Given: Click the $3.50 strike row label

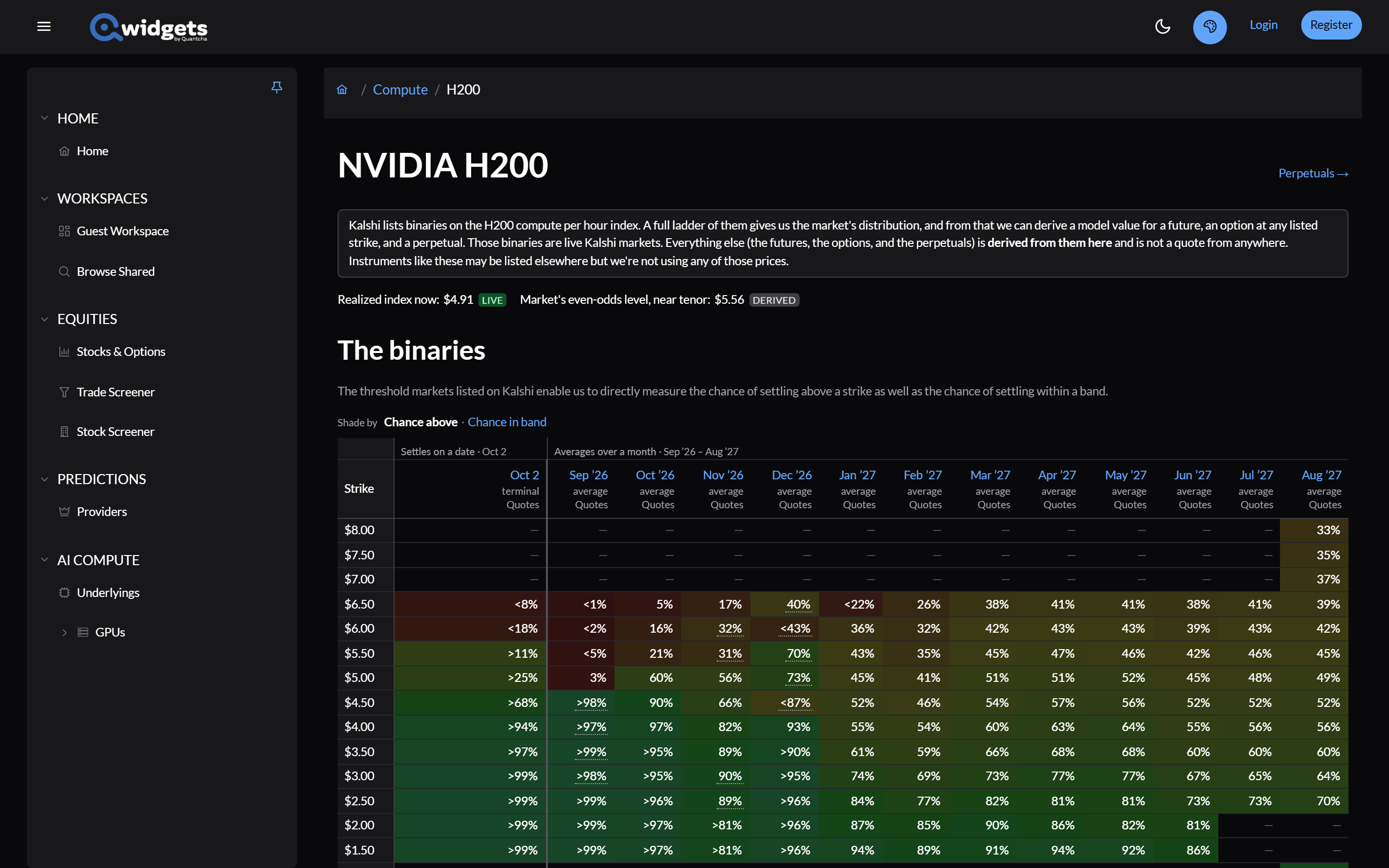Looking at the screenshot, I should [359, 752].
